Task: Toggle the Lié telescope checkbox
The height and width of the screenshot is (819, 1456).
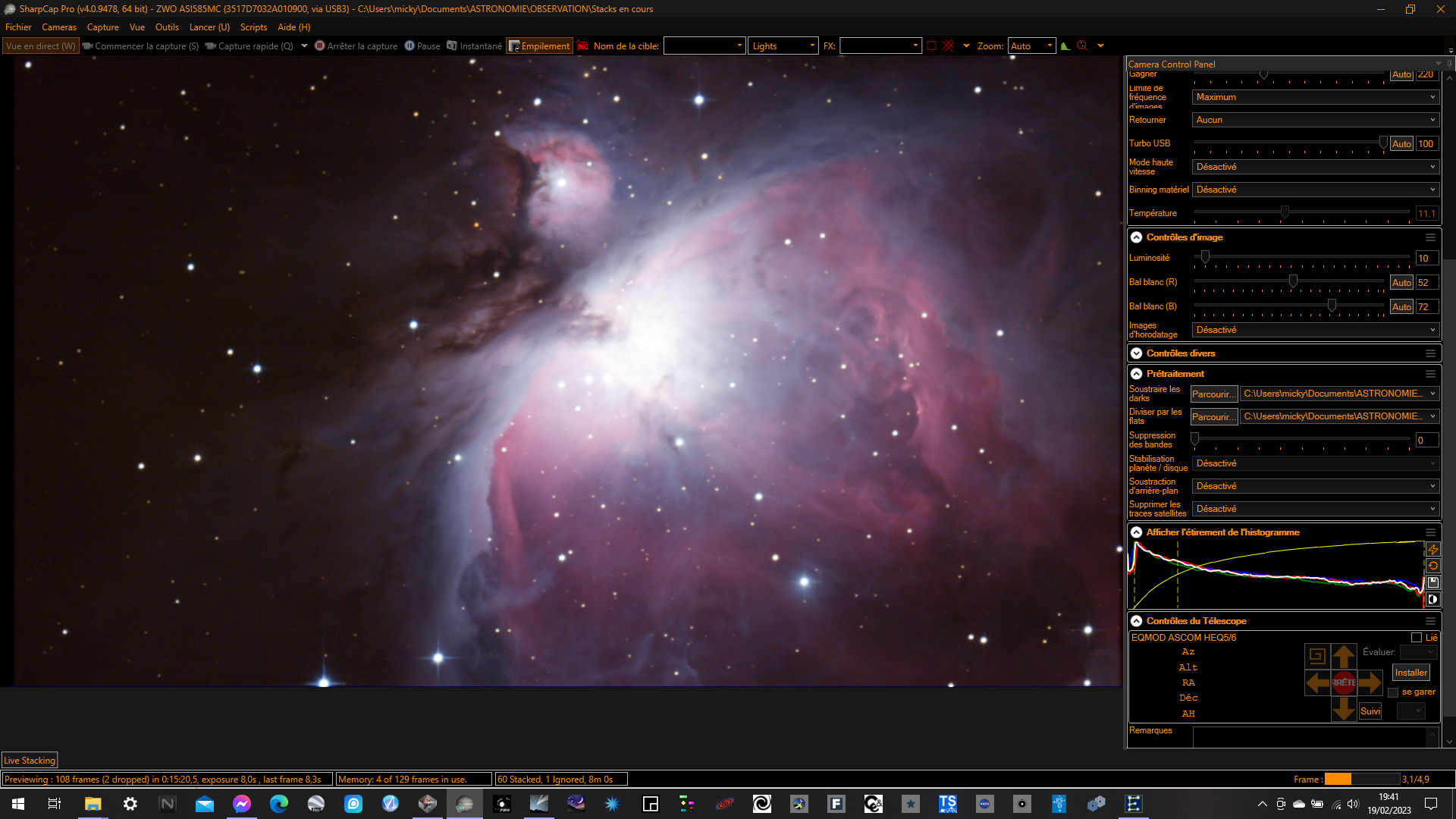Action: coord(1416,638)
